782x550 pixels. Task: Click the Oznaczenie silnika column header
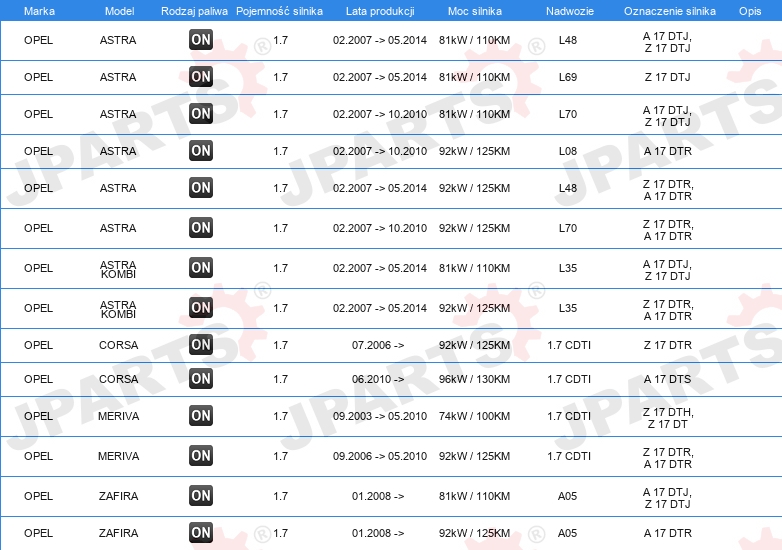pyautogui.click(x=669, y=11)
